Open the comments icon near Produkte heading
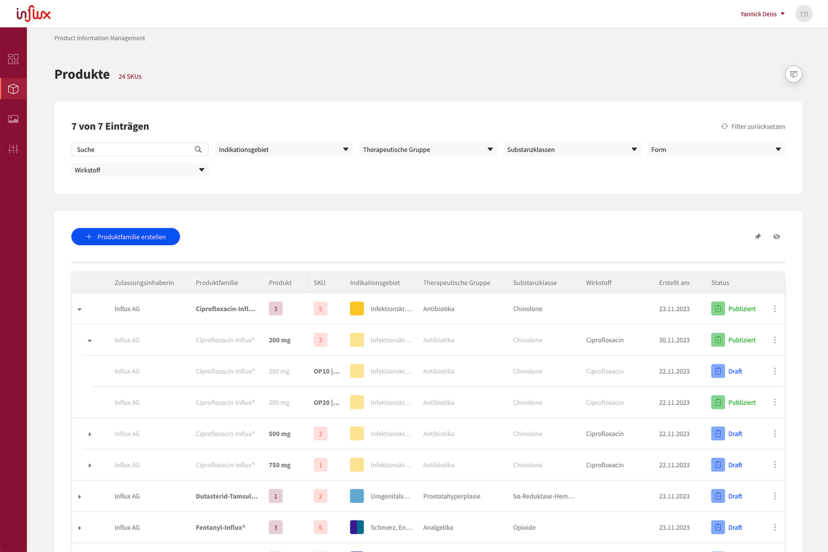This screenshot has height=552, width=828. 793,74
